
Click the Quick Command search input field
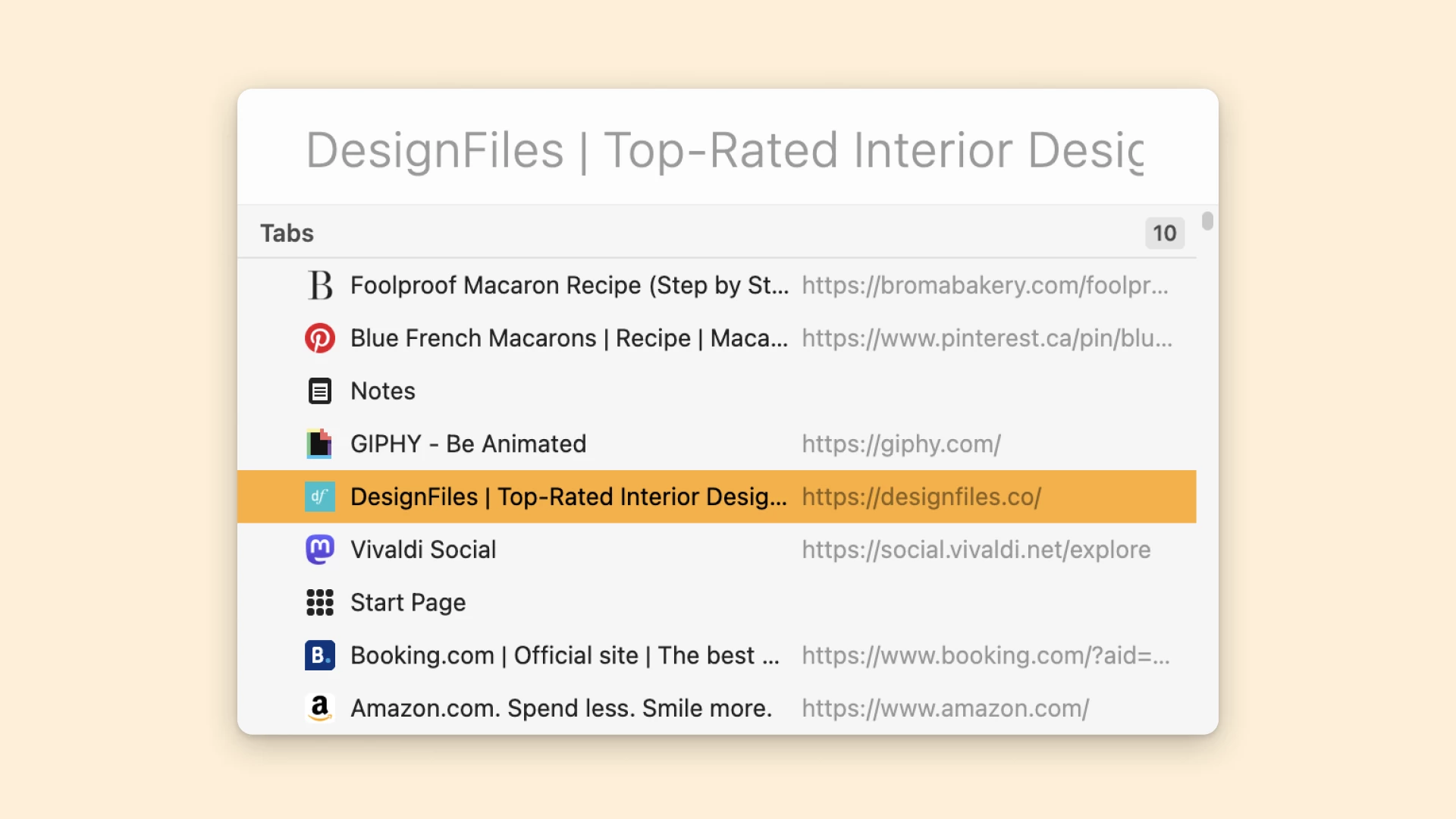point(724,149)
